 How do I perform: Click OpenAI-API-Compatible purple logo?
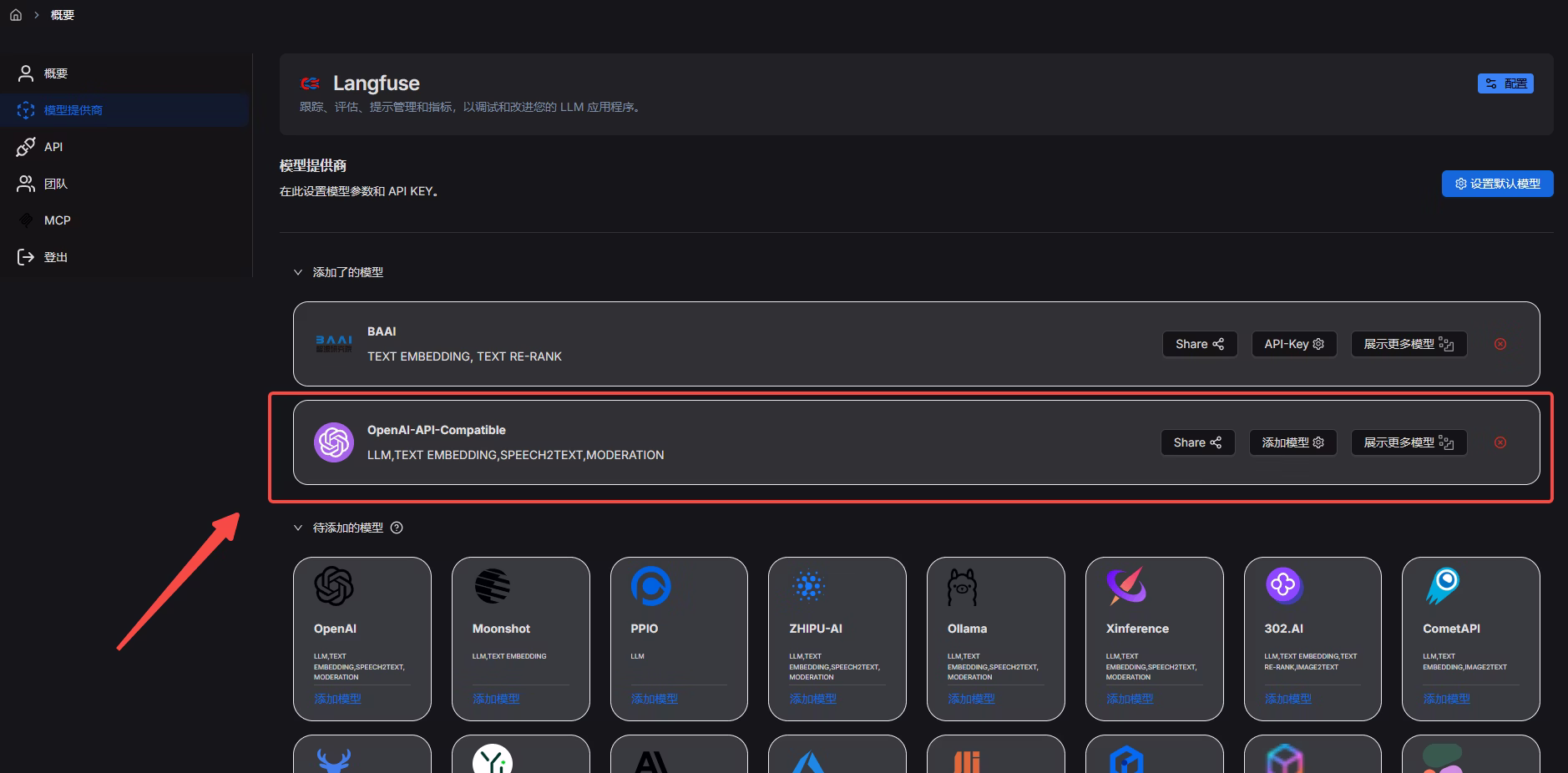pos(334,442)
